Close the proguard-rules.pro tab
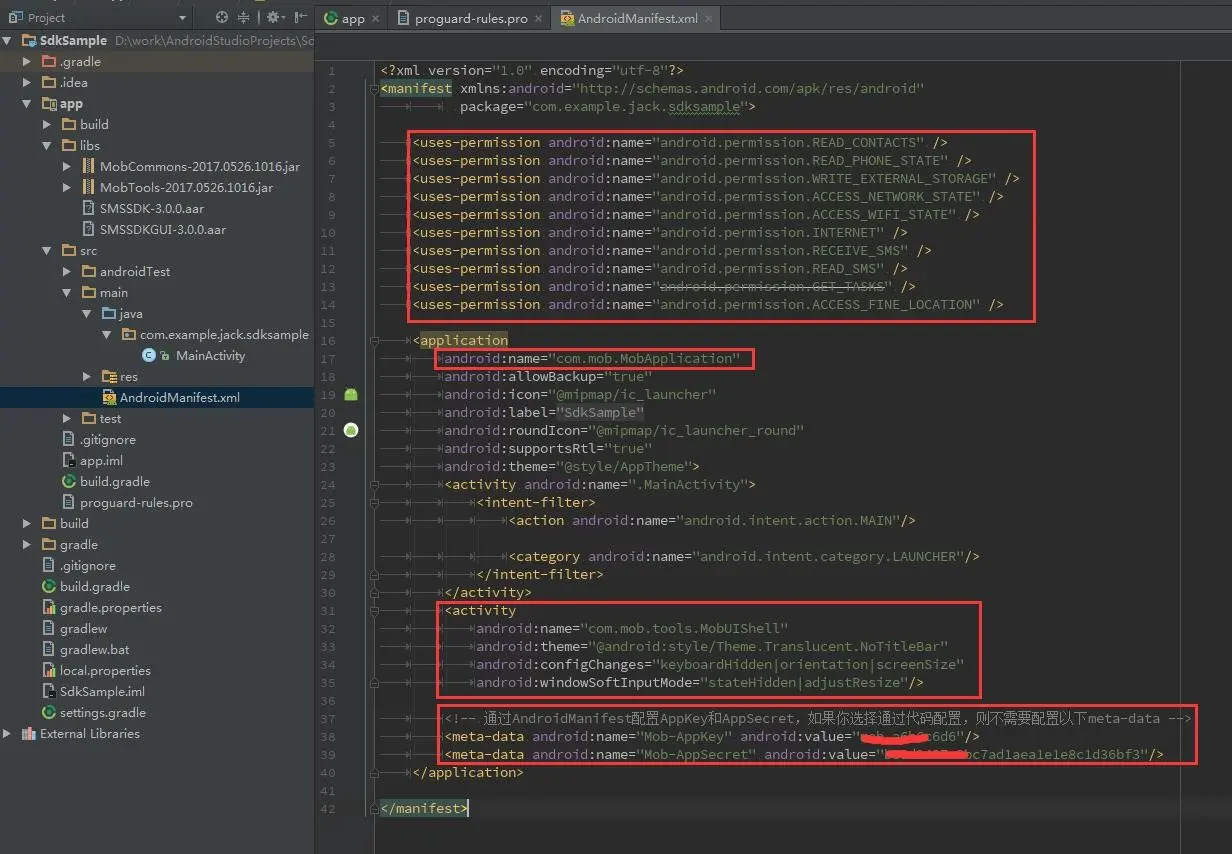 click(537, 18)
